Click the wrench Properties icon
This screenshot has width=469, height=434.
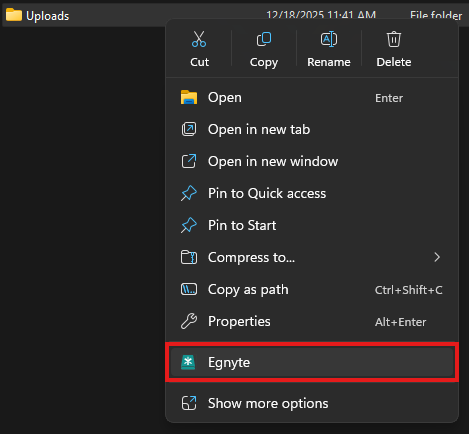[189, 321]
